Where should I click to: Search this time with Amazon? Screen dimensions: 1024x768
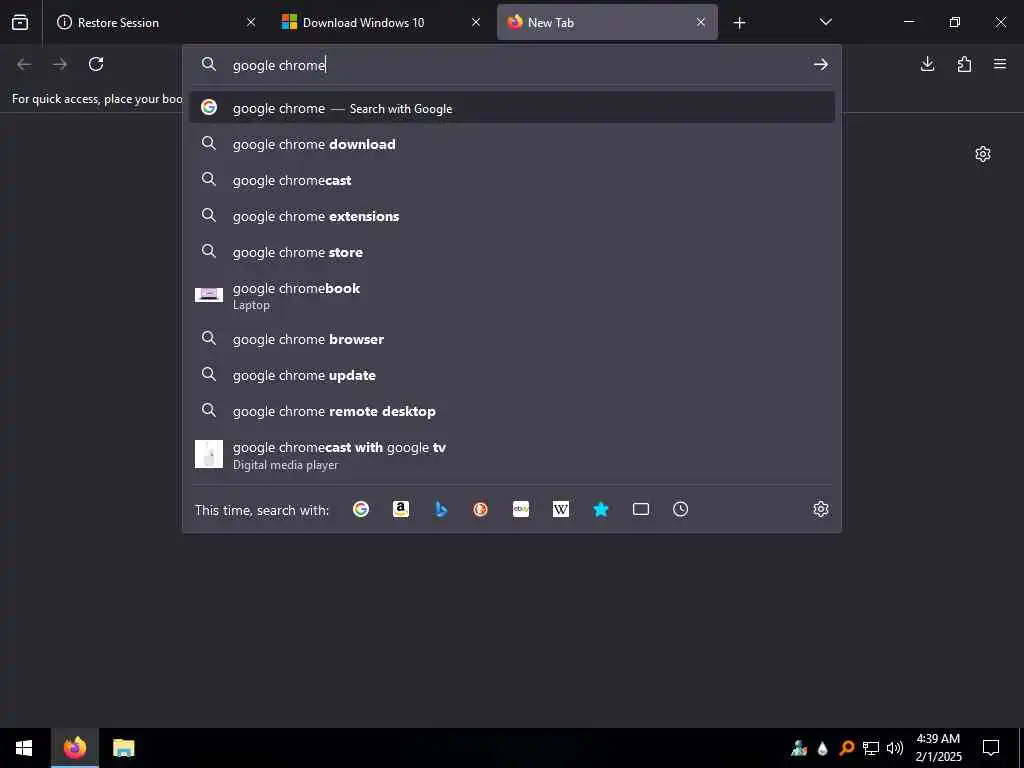(401, 509)
